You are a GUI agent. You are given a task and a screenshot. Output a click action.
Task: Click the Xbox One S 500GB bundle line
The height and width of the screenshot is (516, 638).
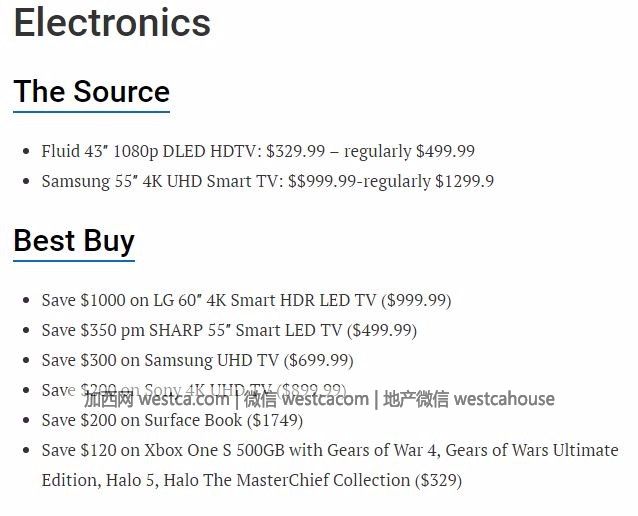330,466
